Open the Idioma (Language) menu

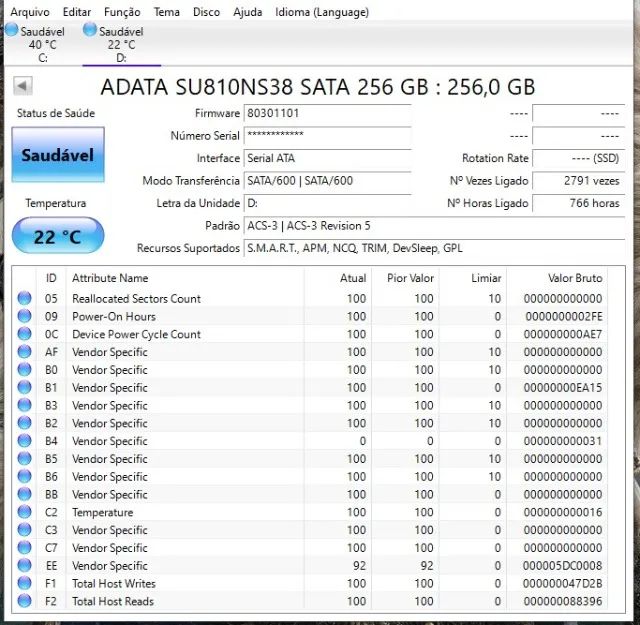point(322,12)
